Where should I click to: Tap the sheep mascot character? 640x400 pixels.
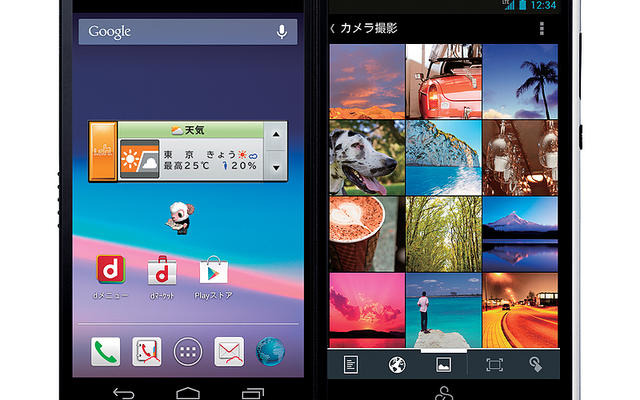[181, 218]
